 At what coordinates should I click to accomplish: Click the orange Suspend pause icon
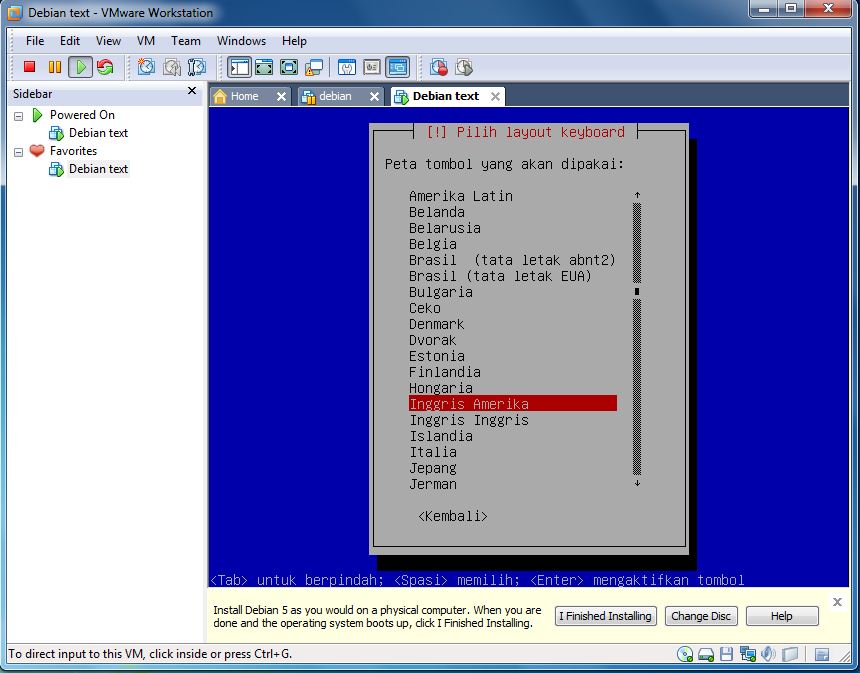(x=54, y=67)
